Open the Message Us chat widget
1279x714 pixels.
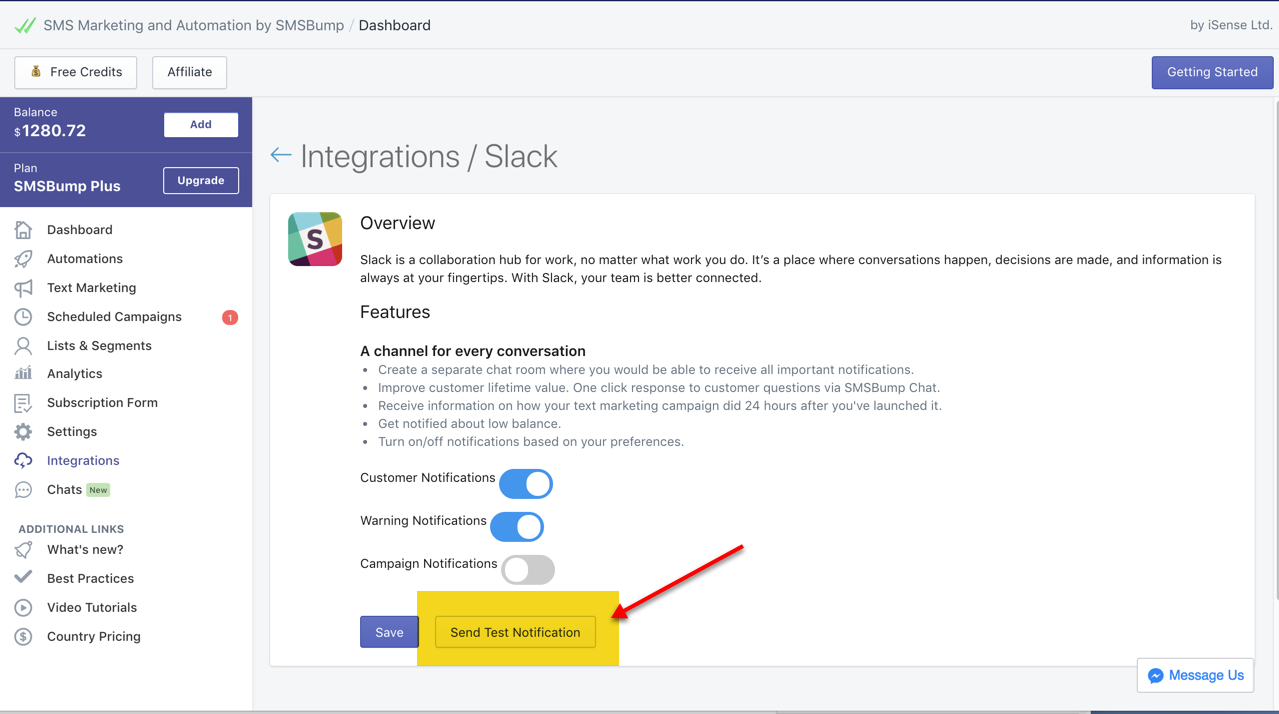click(x=1196, y=676)
